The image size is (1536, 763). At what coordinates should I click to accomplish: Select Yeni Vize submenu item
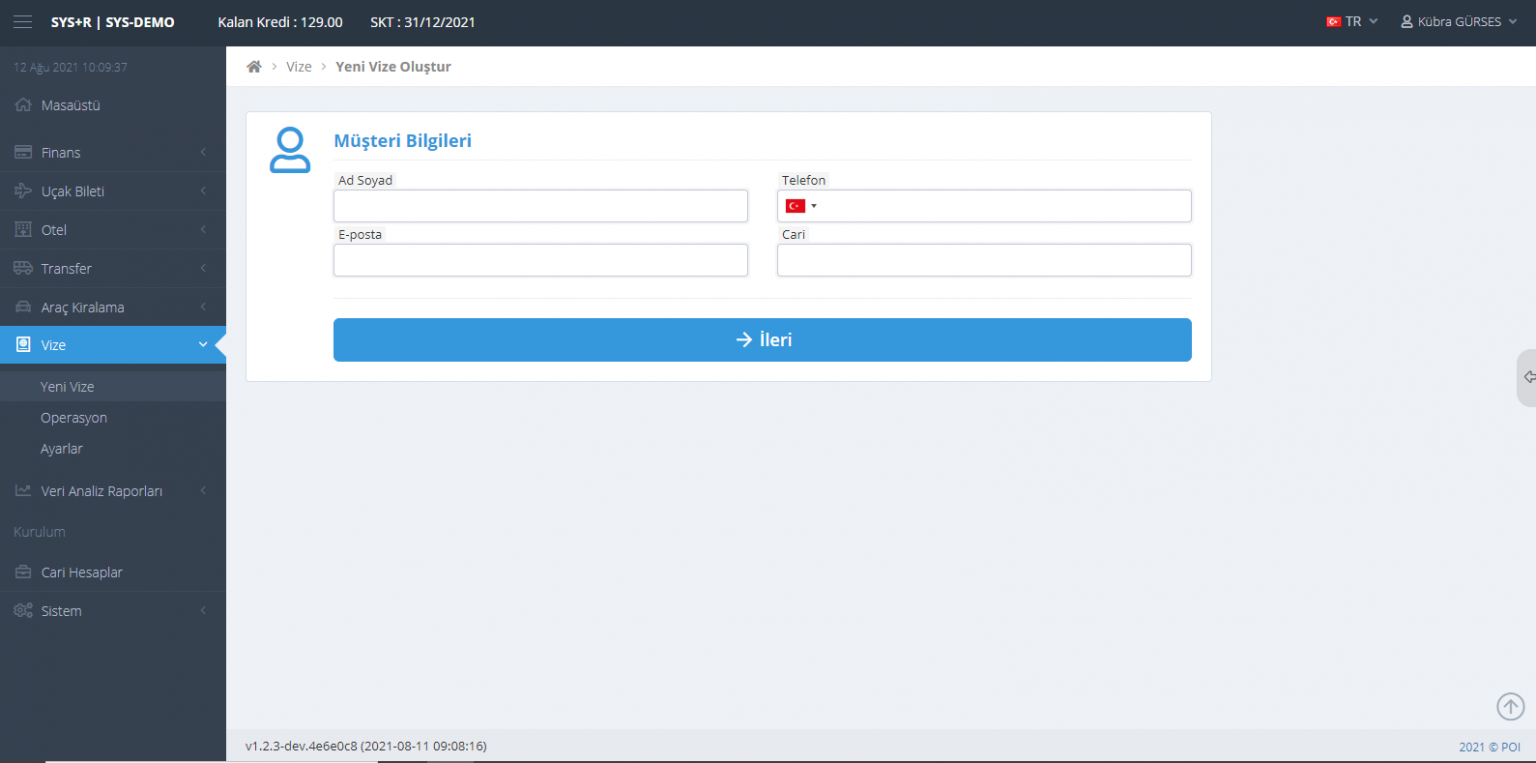click(x=113, y=387)
